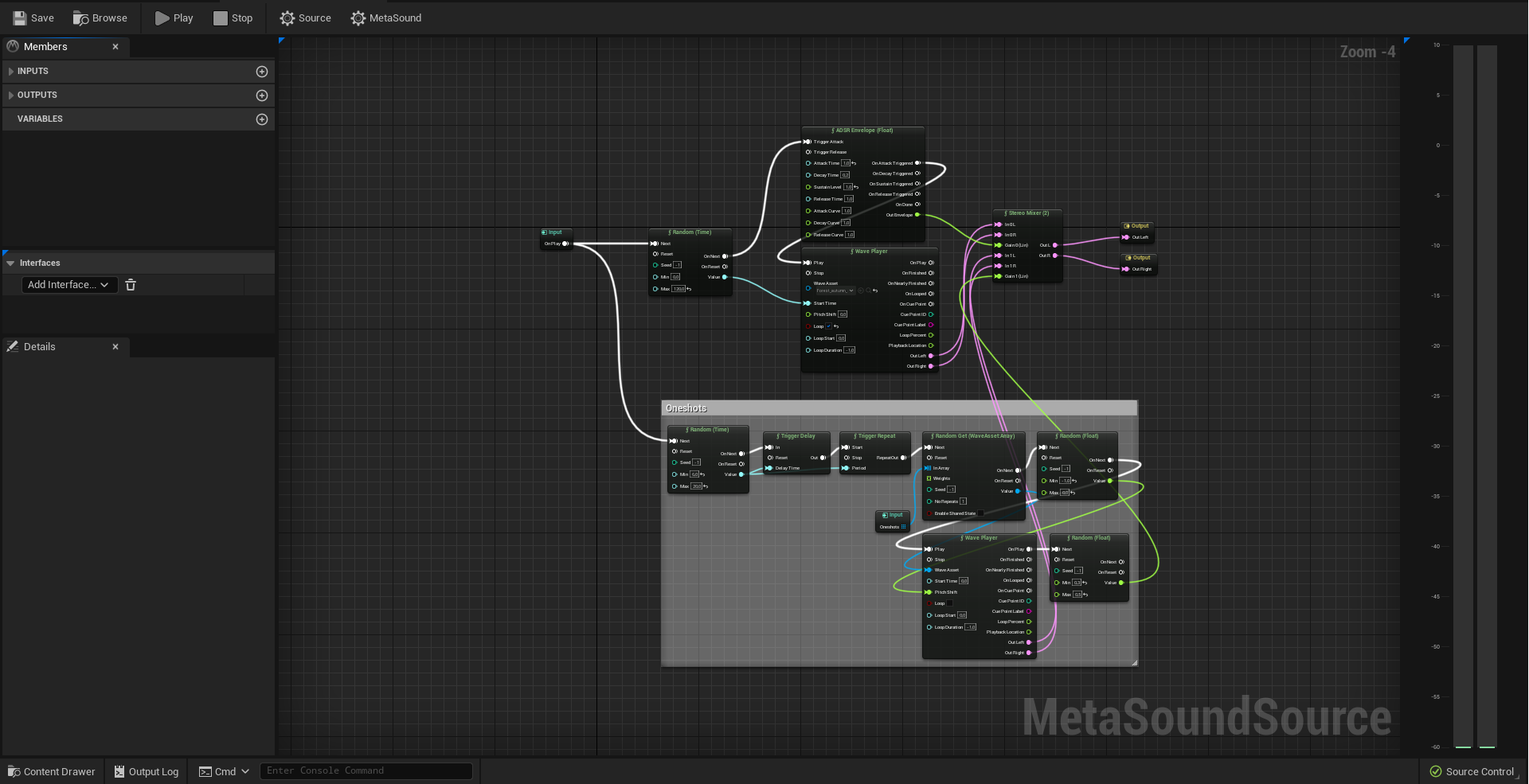Click the Gain 1 (Lin) pin on Stereo Mixer
Image resolution: width=1529 pixels, height=784 pixels.
pos(999,276)
